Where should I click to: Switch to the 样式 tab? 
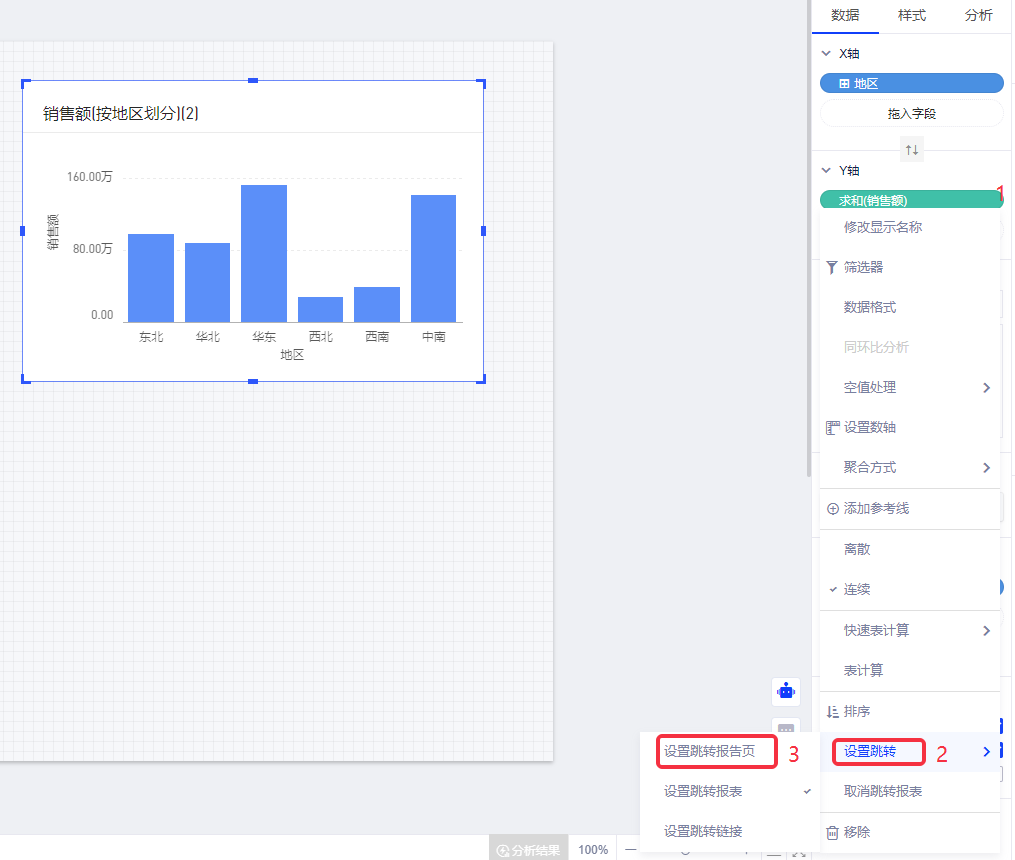[912, 16]
